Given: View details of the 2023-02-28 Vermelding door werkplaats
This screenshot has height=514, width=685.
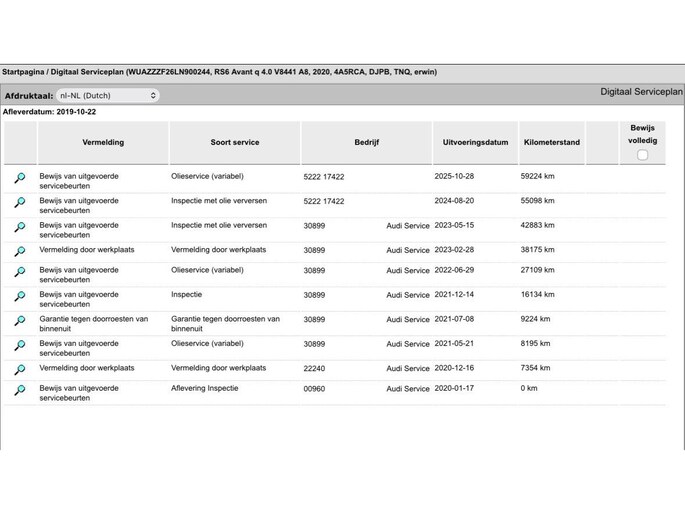Looking at the screenshot, I should pyautogui.click(x=19, y=251).
